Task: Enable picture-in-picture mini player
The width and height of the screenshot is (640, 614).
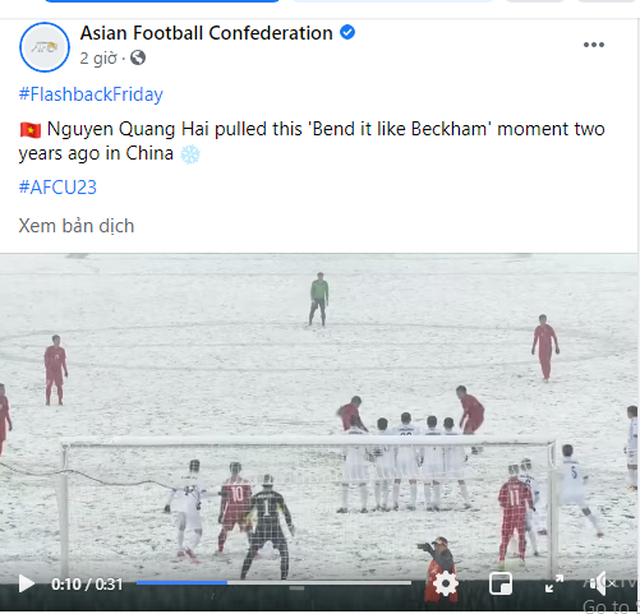Action: pyautogui.click(x=500, y=584)
